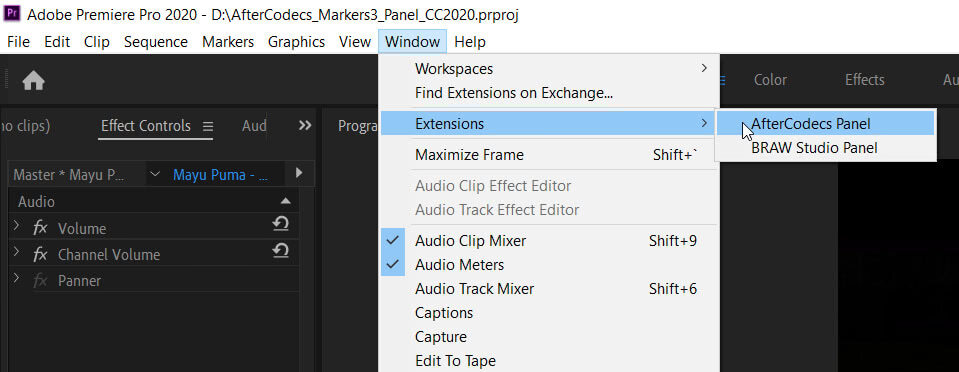Open the Clip menu
The width and height of the screenshot is (959, 372).
97,42
